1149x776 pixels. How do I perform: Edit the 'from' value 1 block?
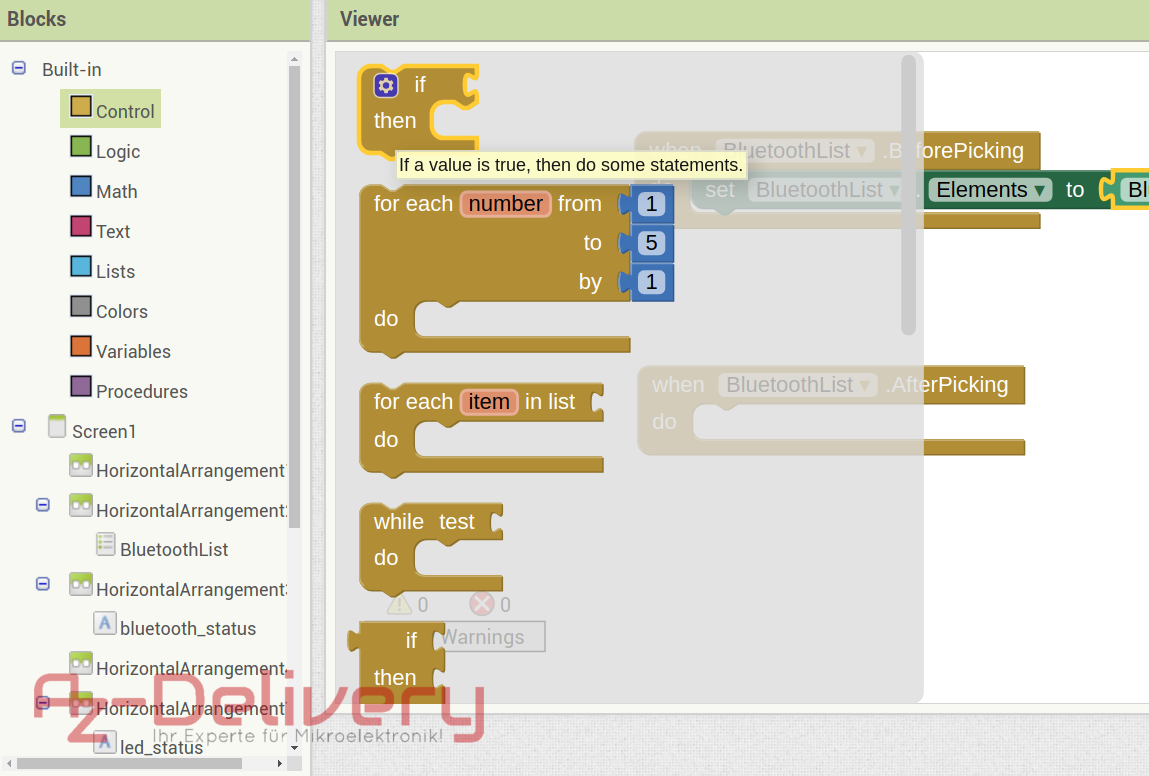coord(651,204)
